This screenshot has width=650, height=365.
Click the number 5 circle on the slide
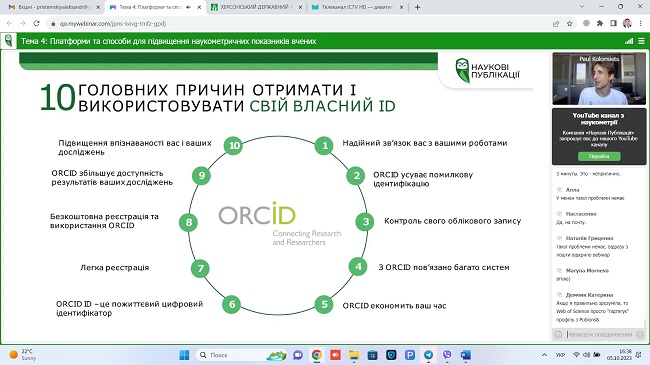click(x=324, y=305)
